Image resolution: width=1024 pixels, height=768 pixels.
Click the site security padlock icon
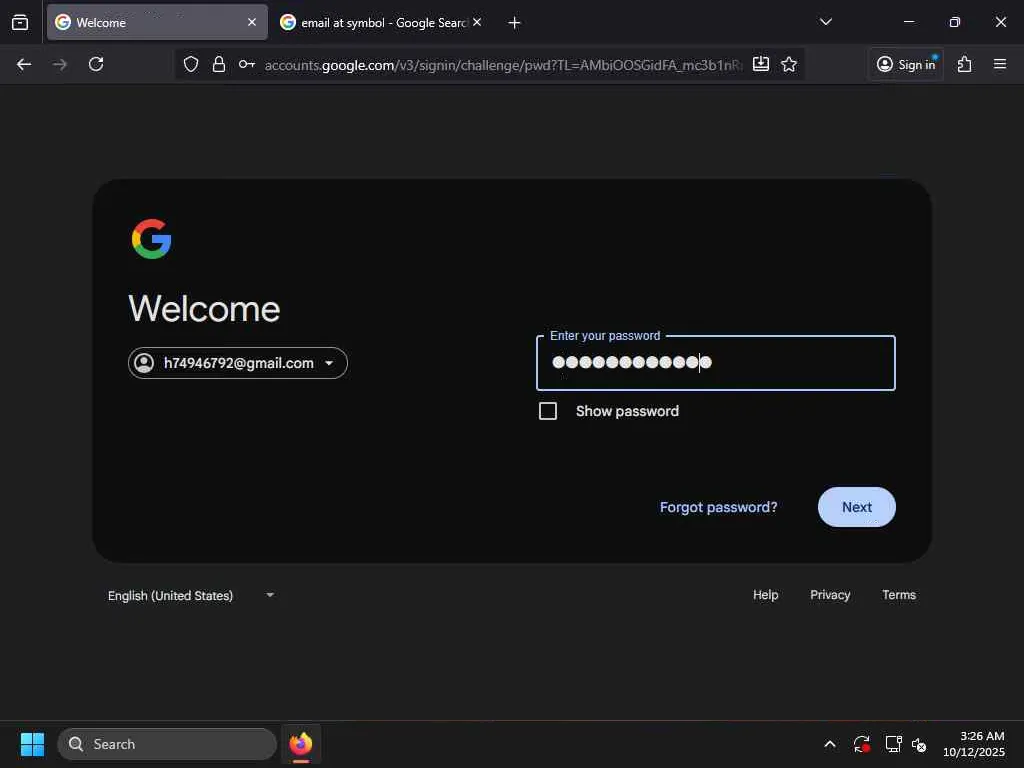pyautogui.click(x=219, y=64)
